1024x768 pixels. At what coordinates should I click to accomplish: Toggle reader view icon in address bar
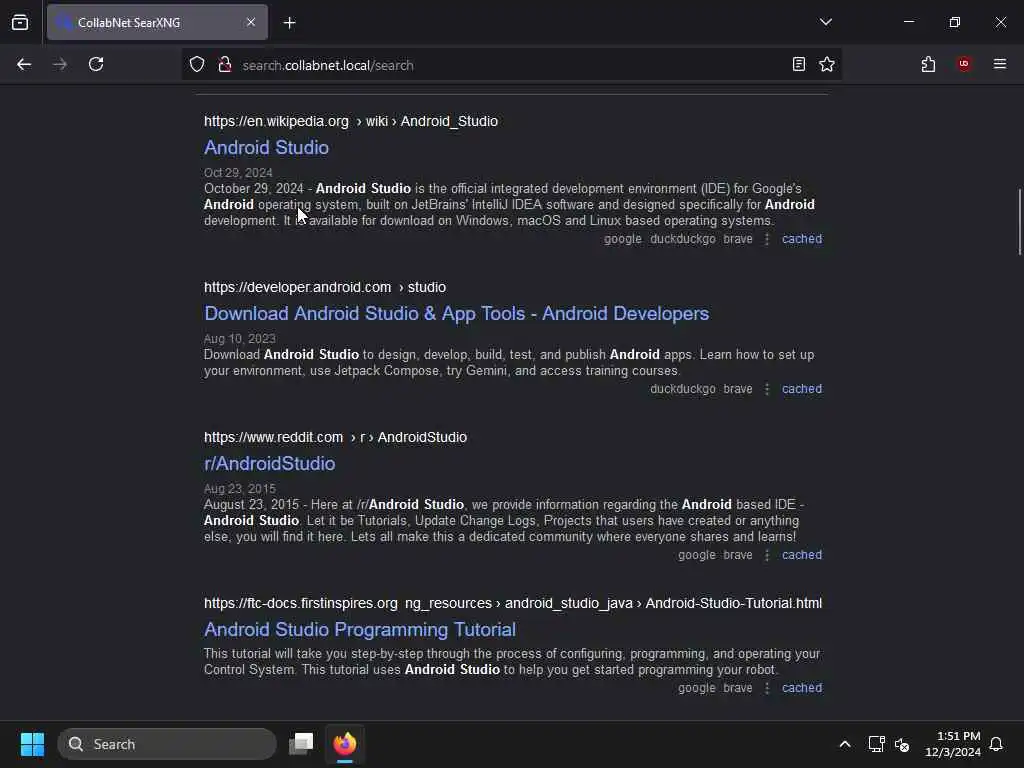coord(798,64)
